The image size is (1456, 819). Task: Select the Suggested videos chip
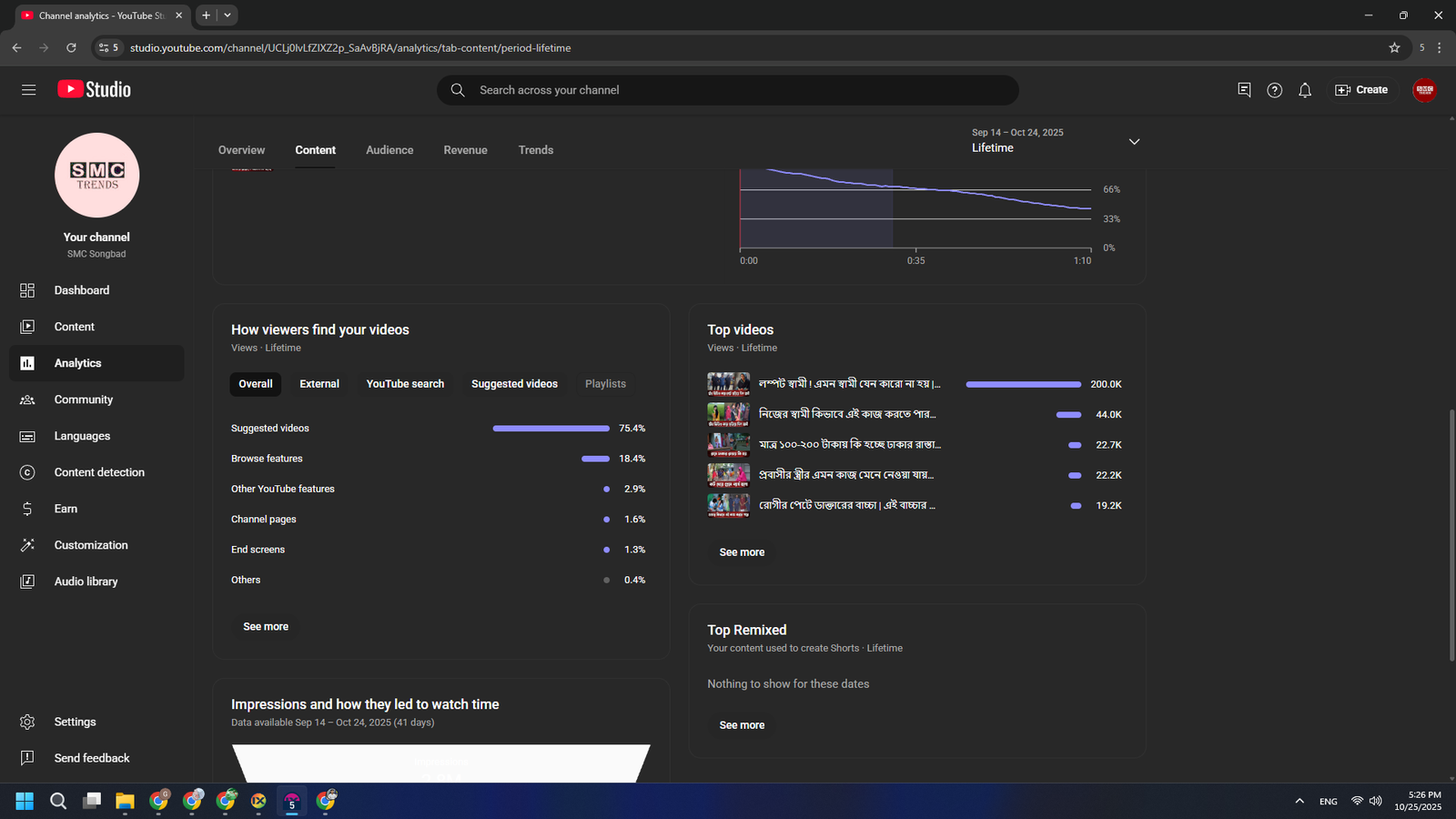point(514,384)
